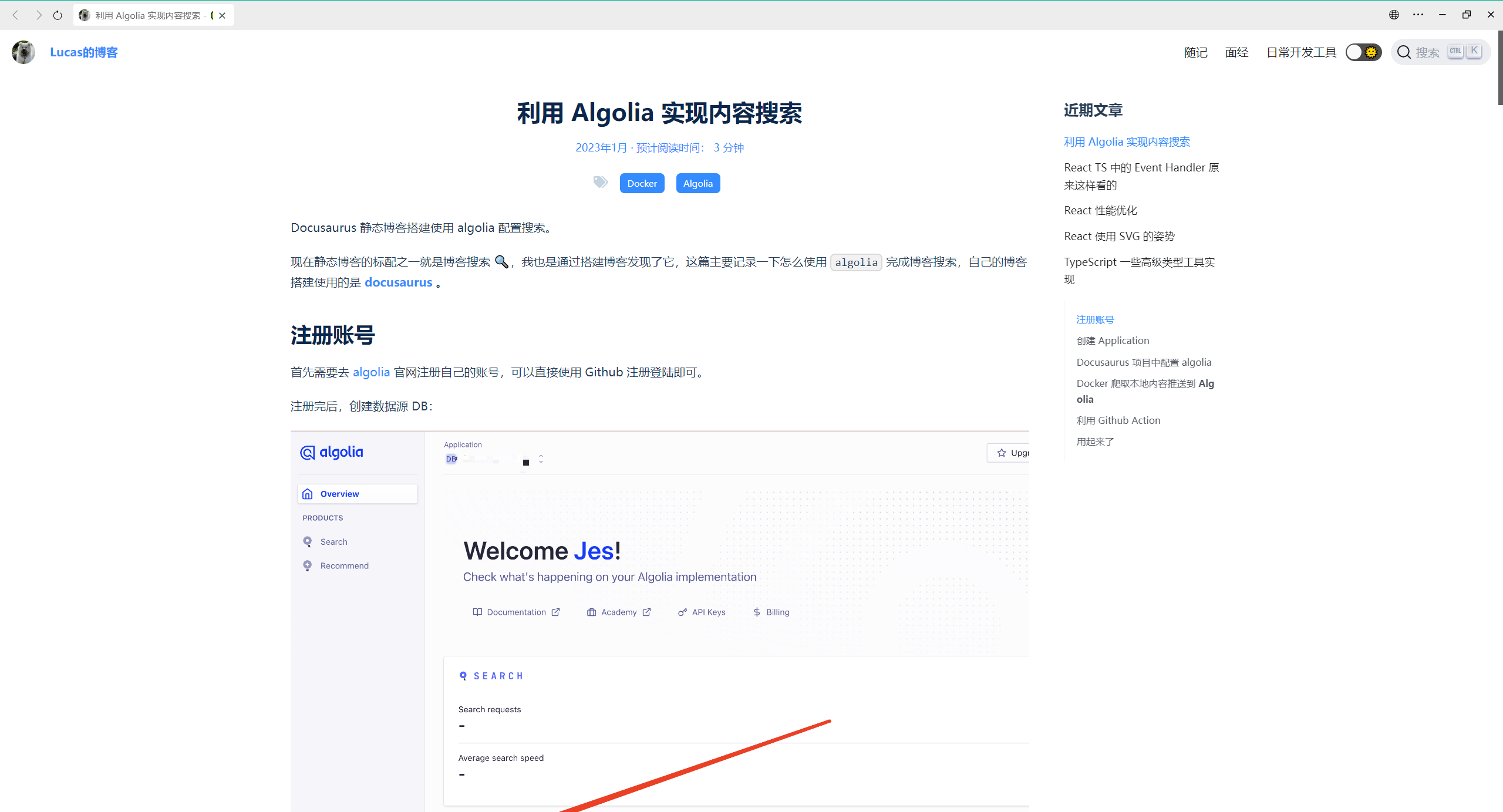This screenshot has height=812, width=1503.
Task: Click the Overview home icon
Action: coord(307,494)
